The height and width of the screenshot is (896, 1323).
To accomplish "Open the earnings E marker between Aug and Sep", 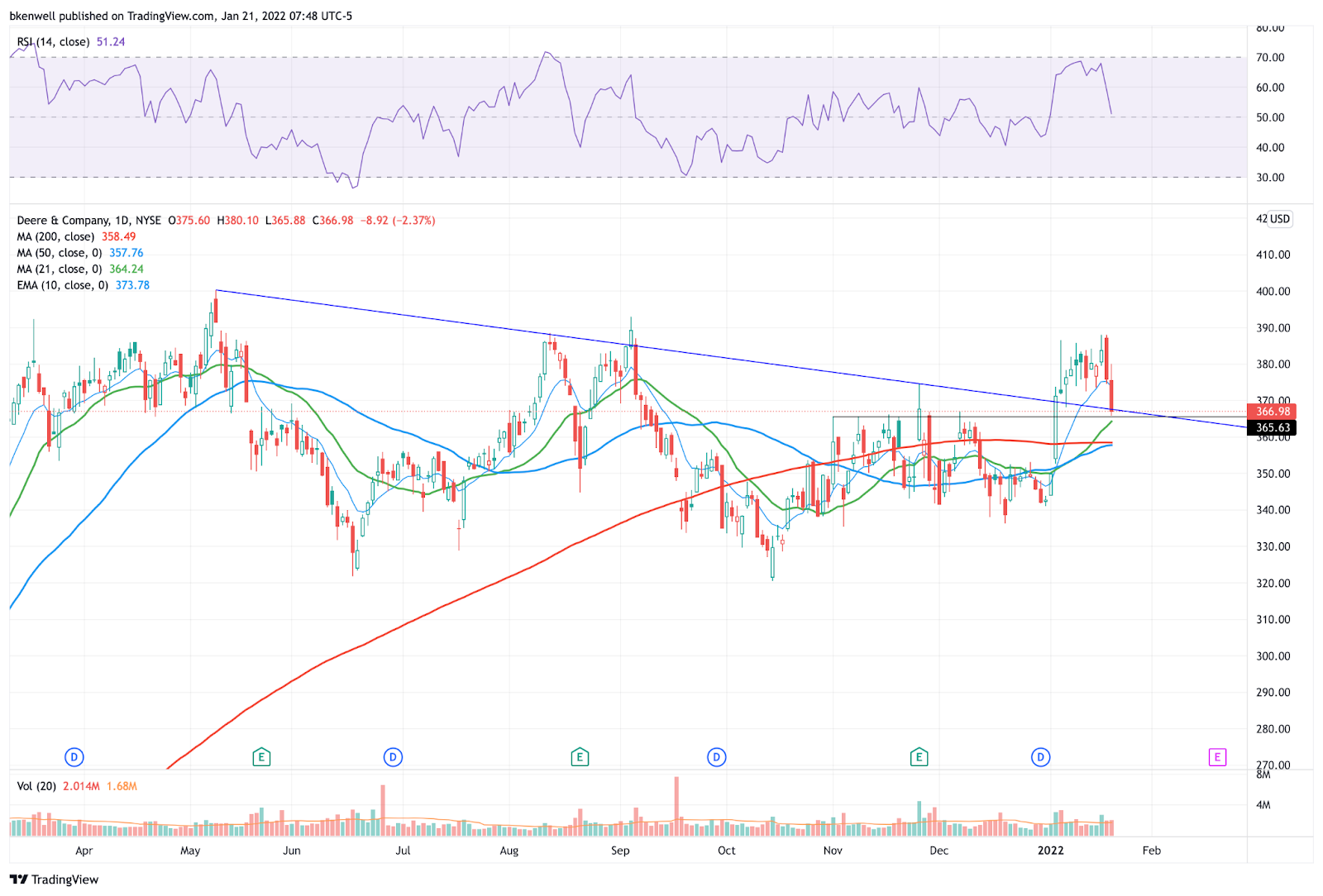I will click(x=580, y=757).
